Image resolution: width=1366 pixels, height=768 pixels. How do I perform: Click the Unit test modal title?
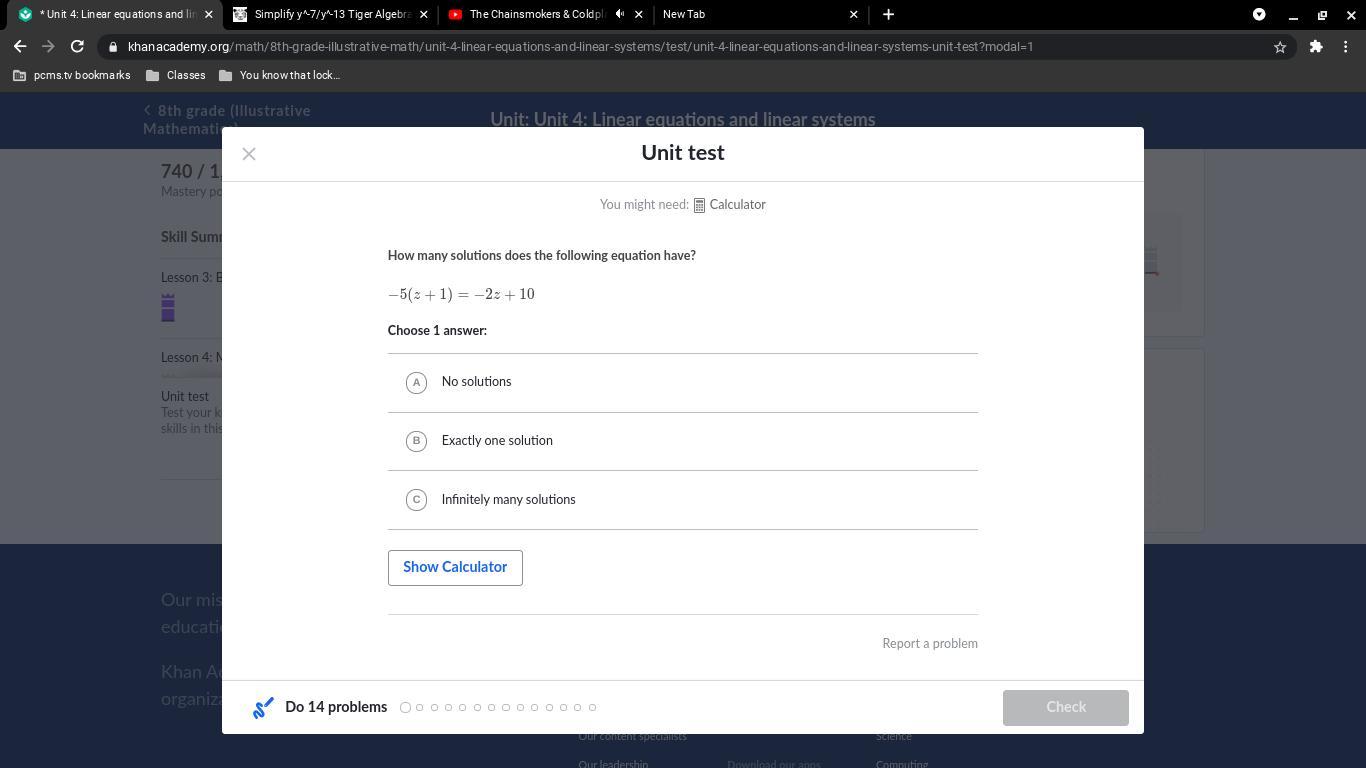click(683, 153)
